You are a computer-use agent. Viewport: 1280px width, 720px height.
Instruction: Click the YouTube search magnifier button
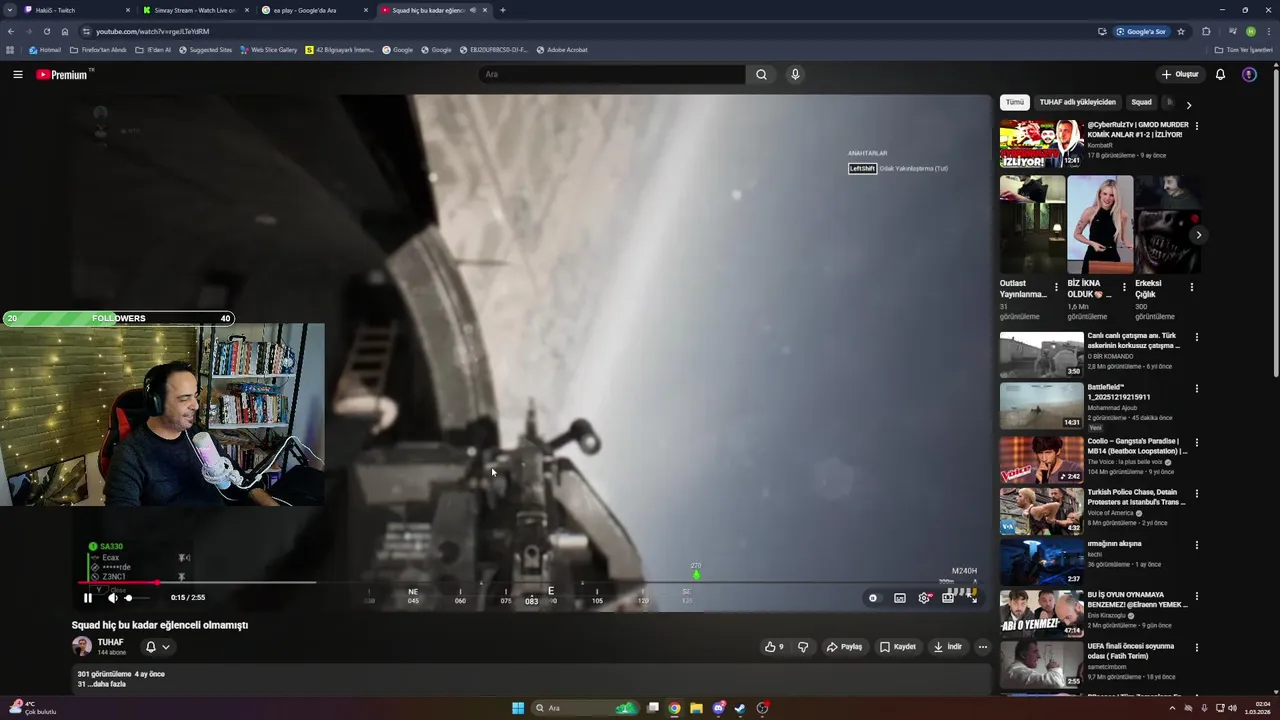pos(761,74)
